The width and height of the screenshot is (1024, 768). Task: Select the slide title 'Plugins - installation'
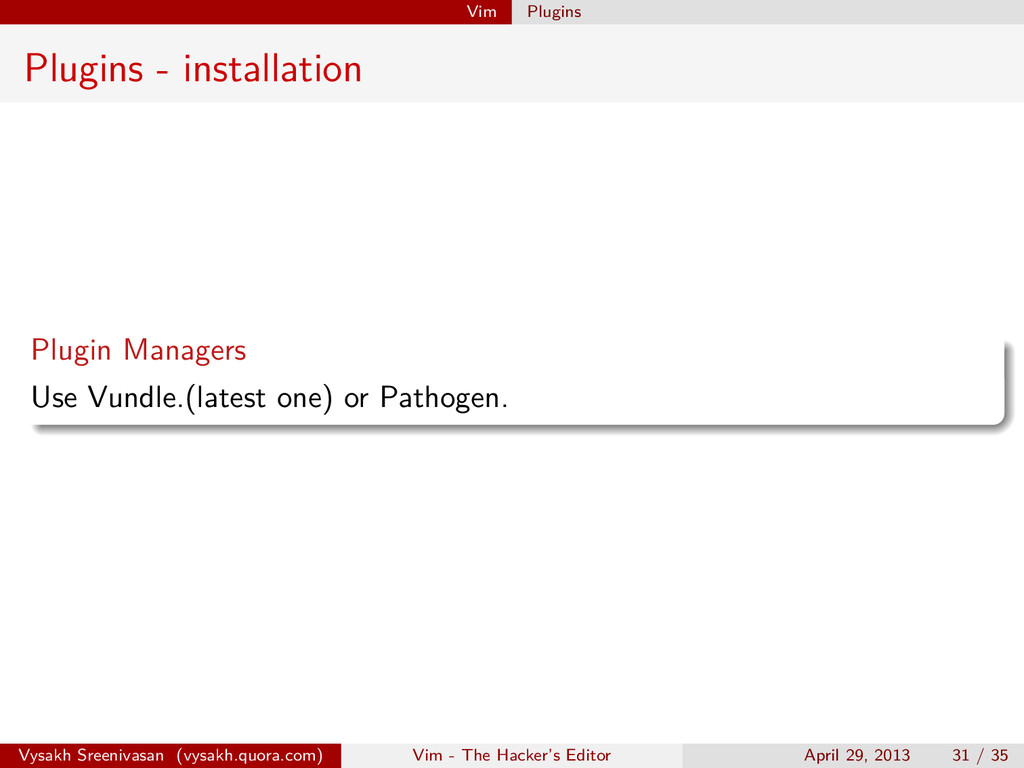[x=193, y=69]
